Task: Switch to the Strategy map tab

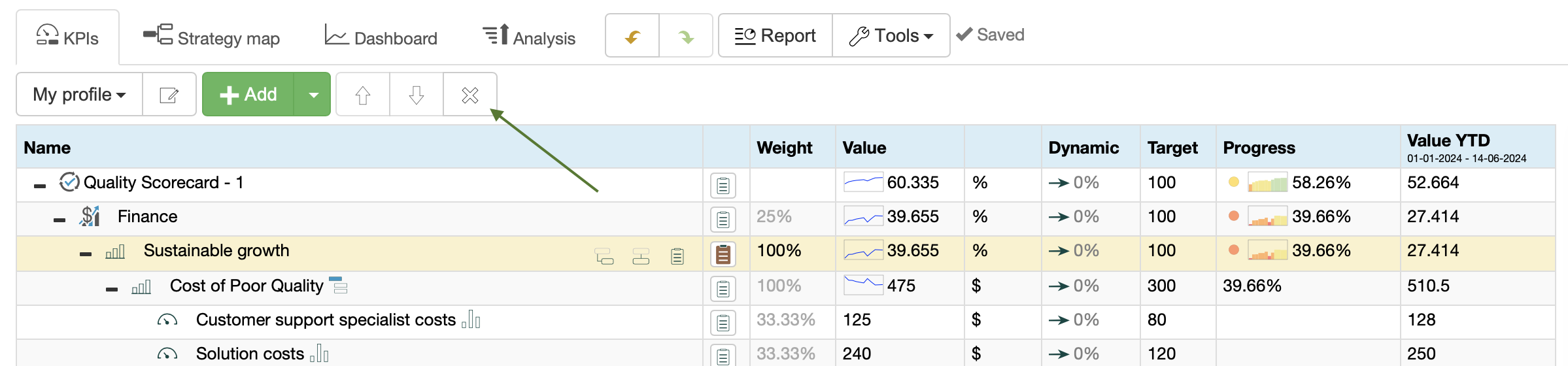Action: pos(212,37)
